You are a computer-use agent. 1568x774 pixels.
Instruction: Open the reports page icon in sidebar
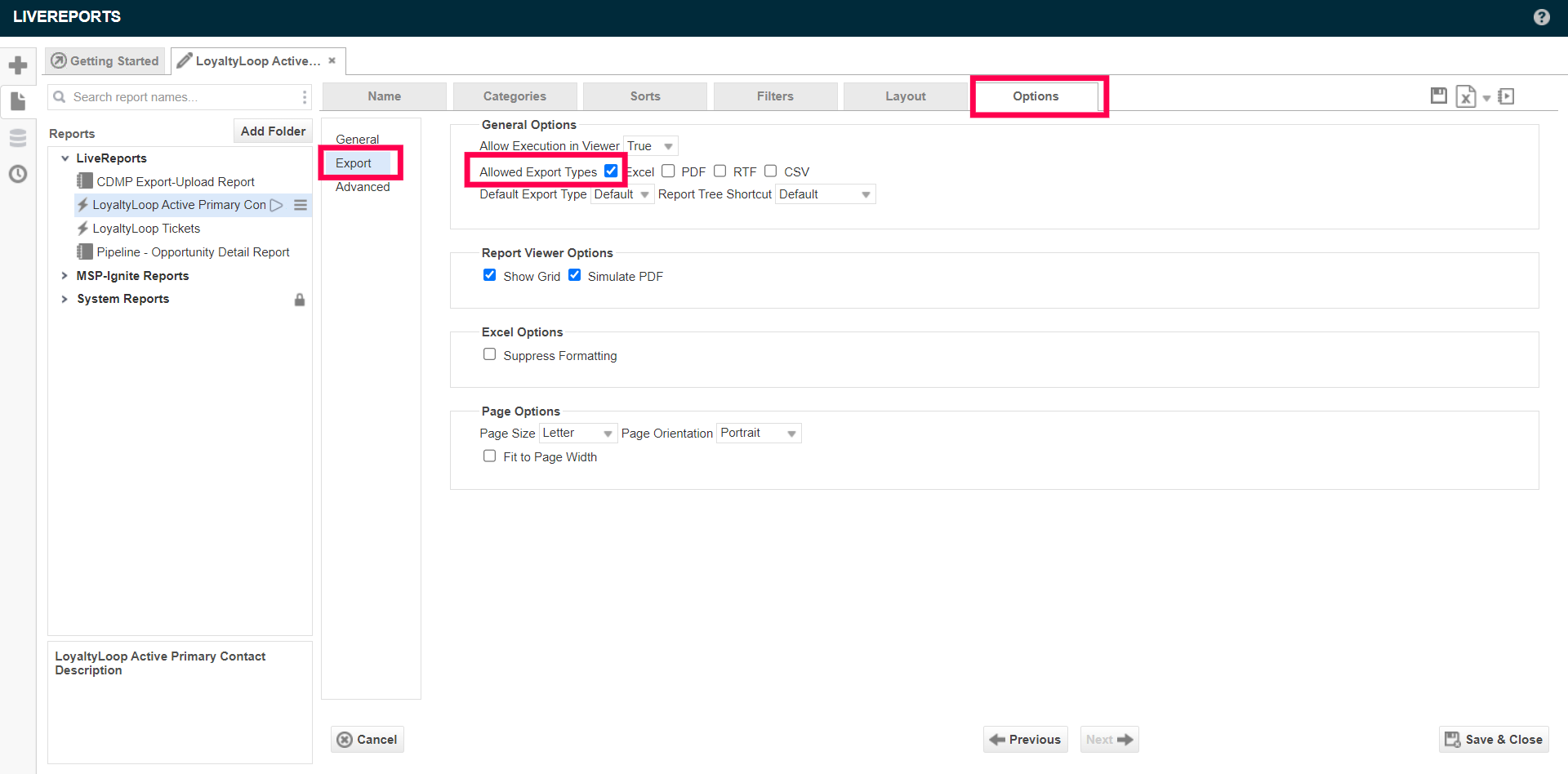pyautogui.click(x=18, y=101)
